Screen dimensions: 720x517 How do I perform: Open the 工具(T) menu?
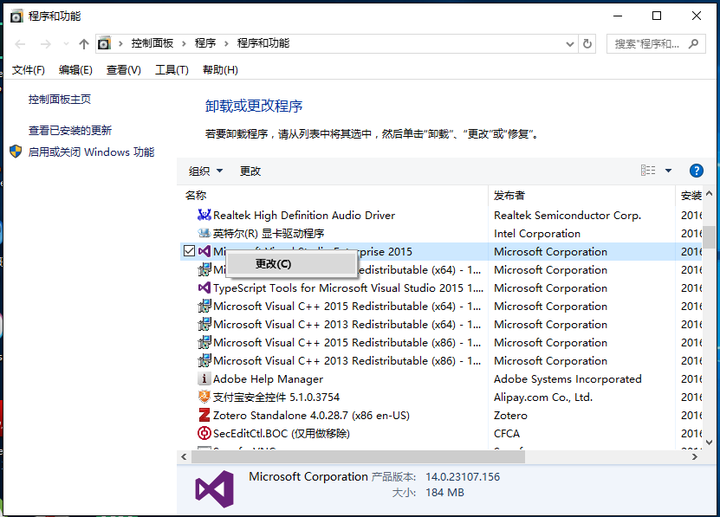click(172, 70)
